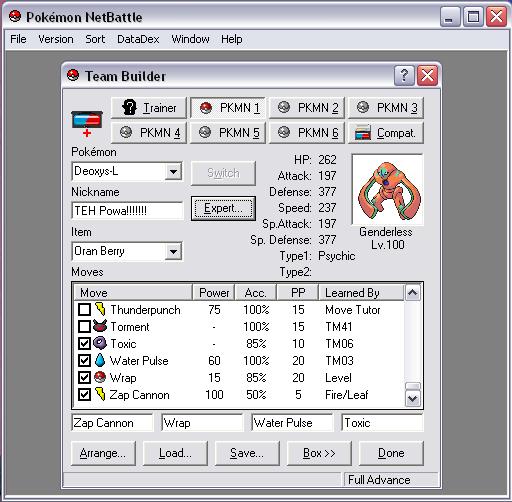Screen dimensions: 512x502
Task: Click the Compat. button icon
Action: pyautogui.click(x=363, y=133)
